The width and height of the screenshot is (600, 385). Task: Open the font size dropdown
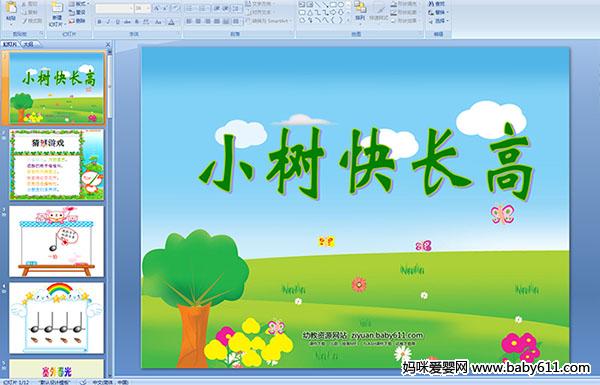click(x=148, y=8)
